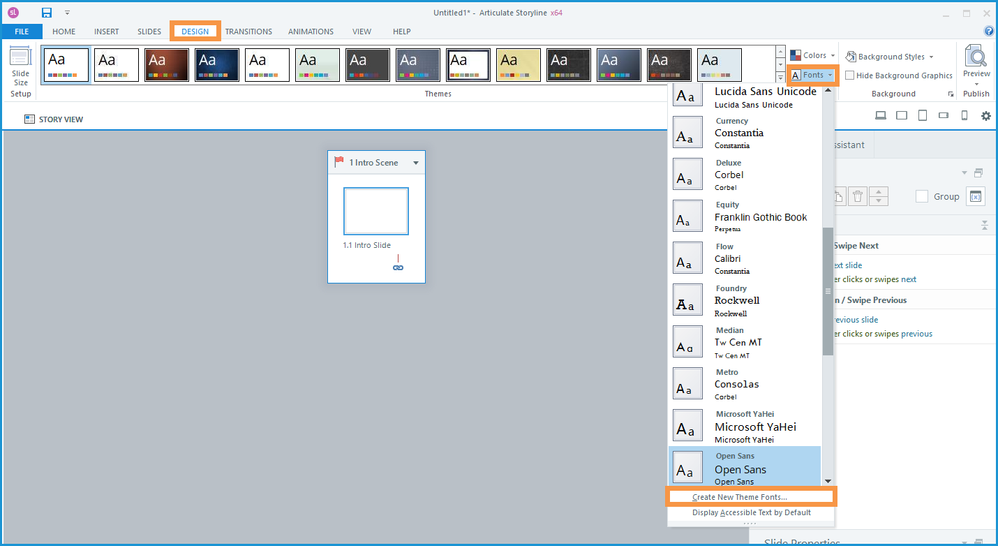This screenshot has width=998, height=546.
Task: Switch to the SLIDES ribbon tab
Action: pyautogui.click(x=149, y=31)
